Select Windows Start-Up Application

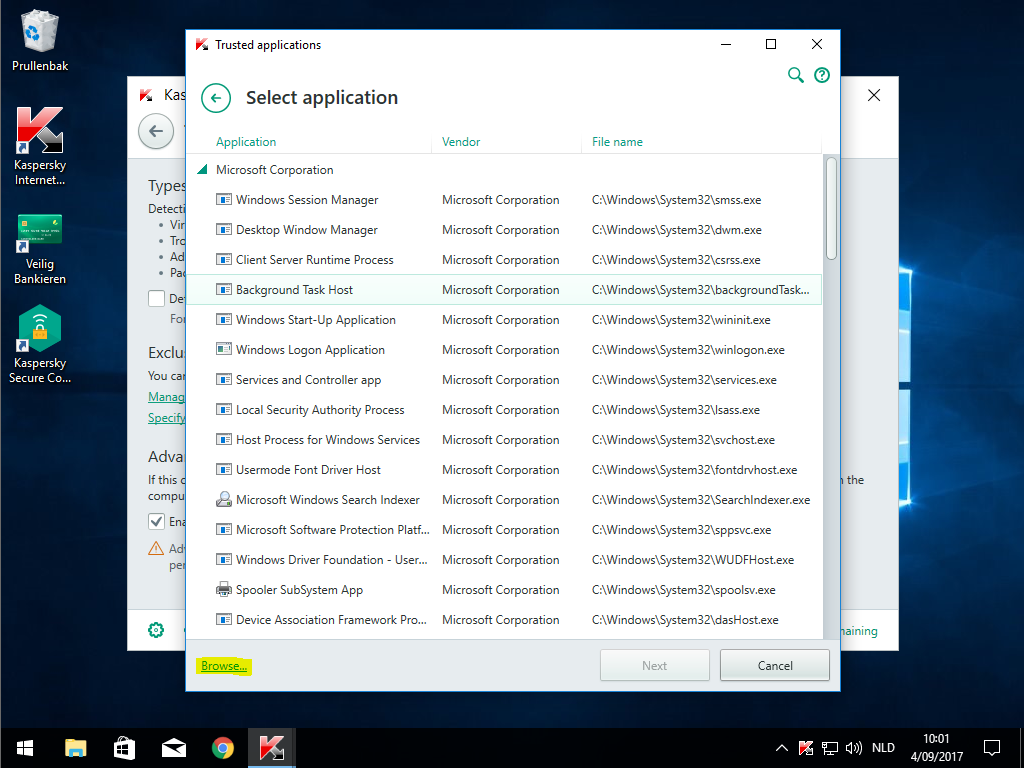tap(504, 319)
